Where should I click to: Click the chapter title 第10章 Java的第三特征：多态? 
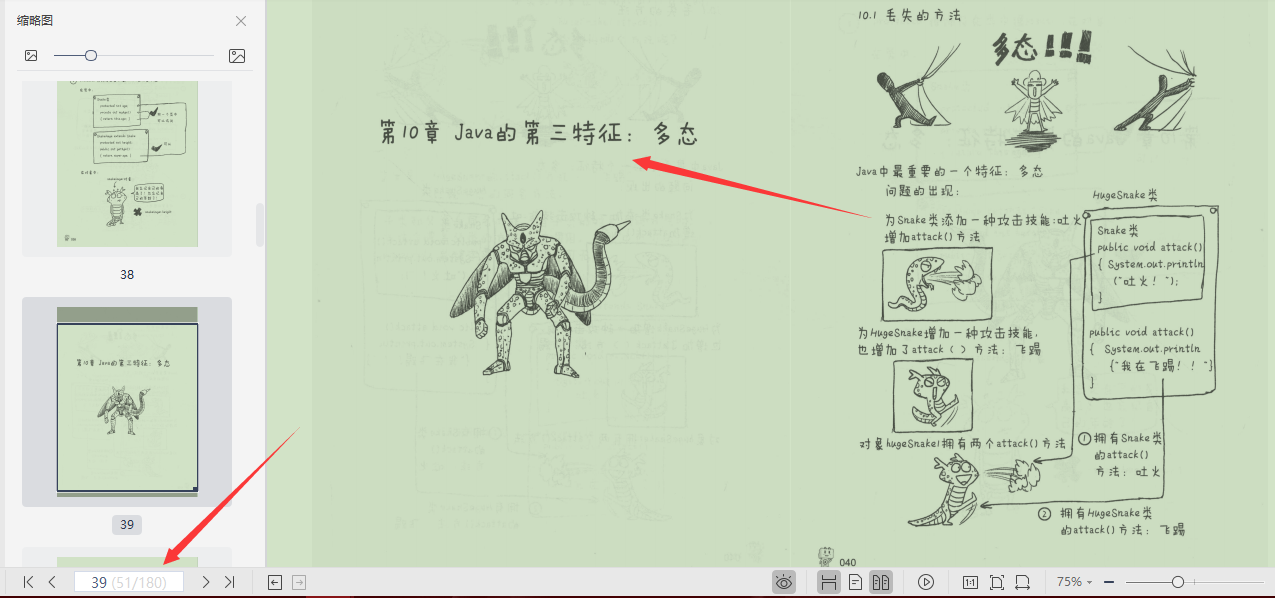point(538,134)
